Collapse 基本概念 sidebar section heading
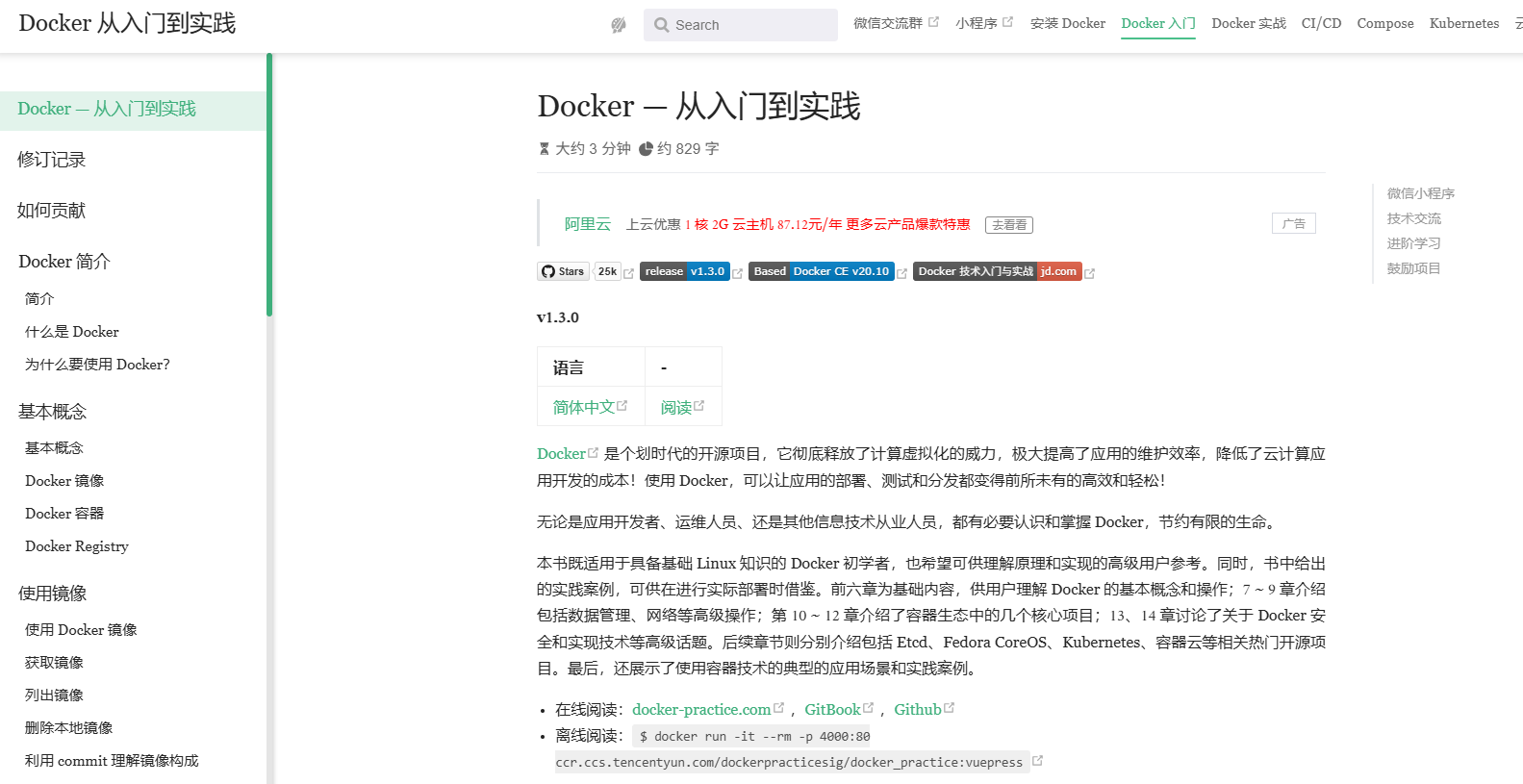 [x=53, y=412]
